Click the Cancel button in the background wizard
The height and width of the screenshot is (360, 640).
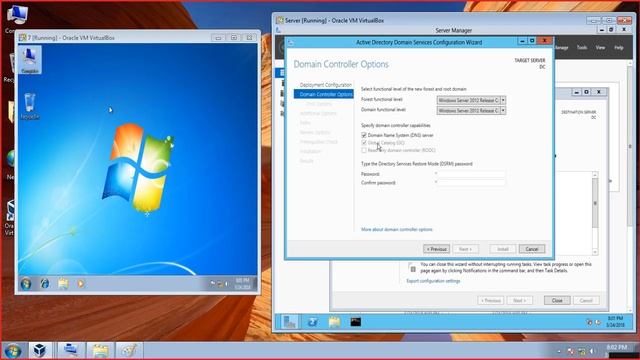tap(586, 300)
